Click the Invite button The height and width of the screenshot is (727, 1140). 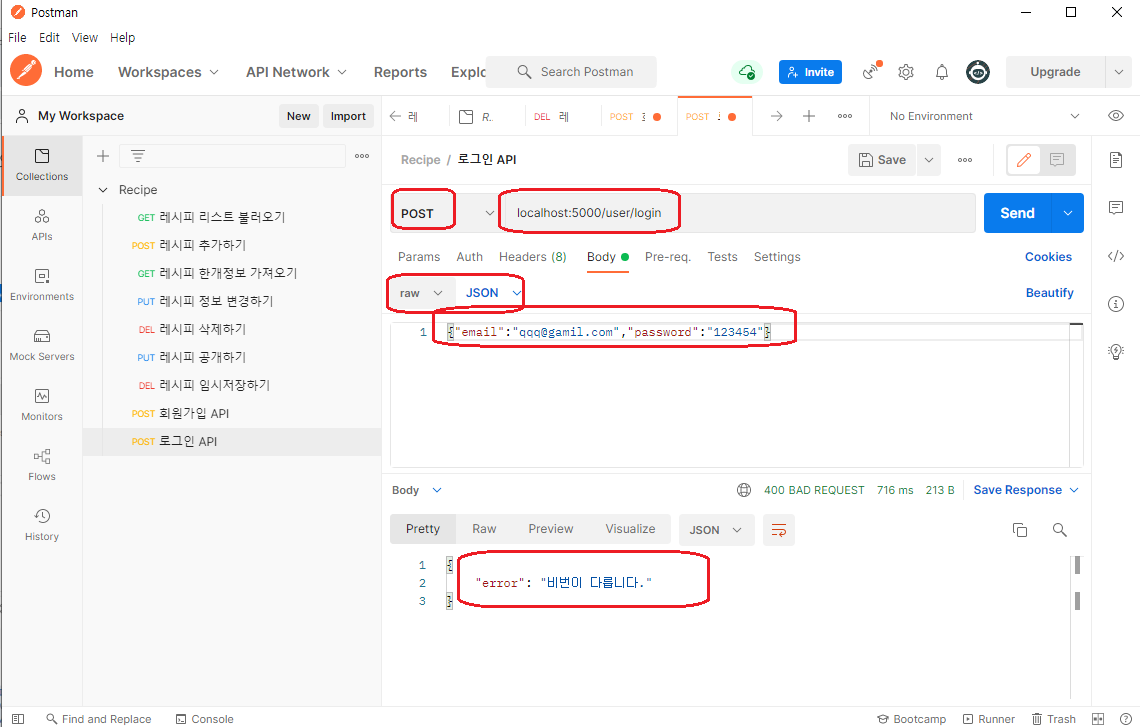811,72
